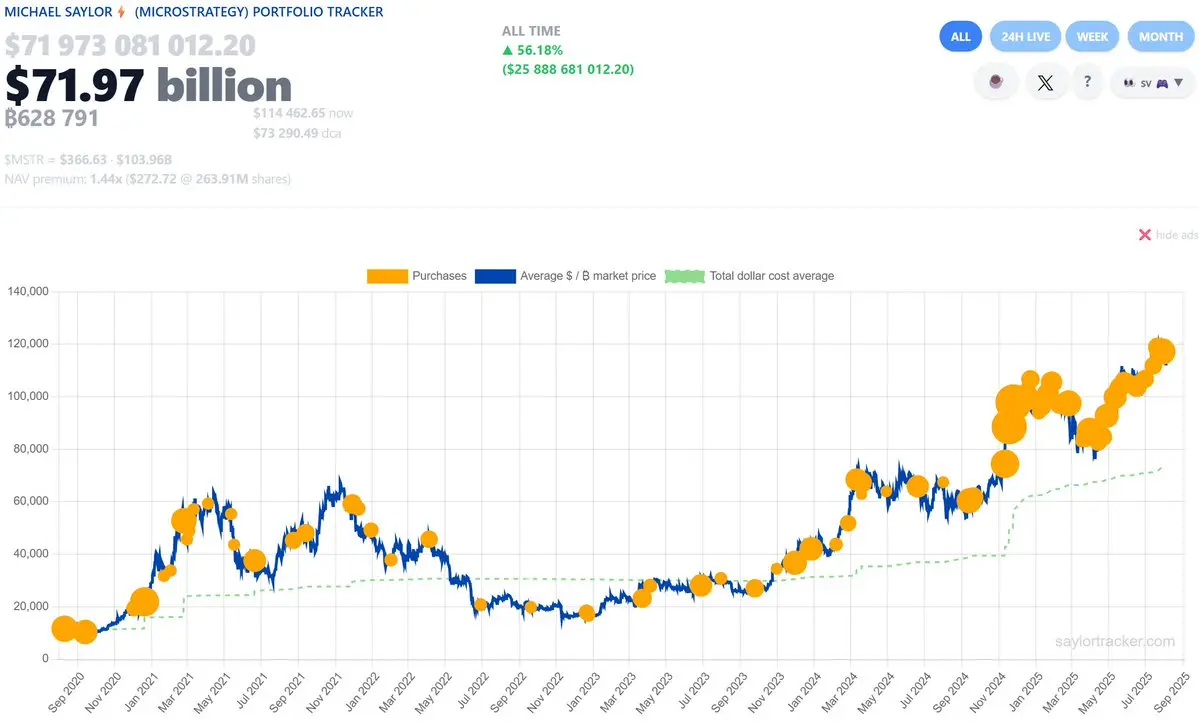Click the orange Purchases color swatch
This screenshot has height=725, width=1199.
(387, 276)
